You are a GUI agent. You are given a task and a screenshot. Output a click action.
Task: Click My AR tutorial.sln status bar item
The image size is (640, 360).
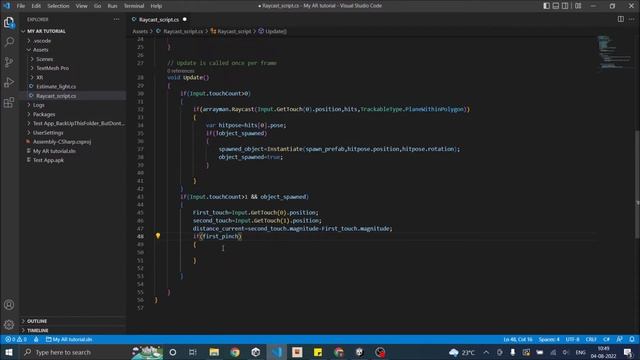69,340
